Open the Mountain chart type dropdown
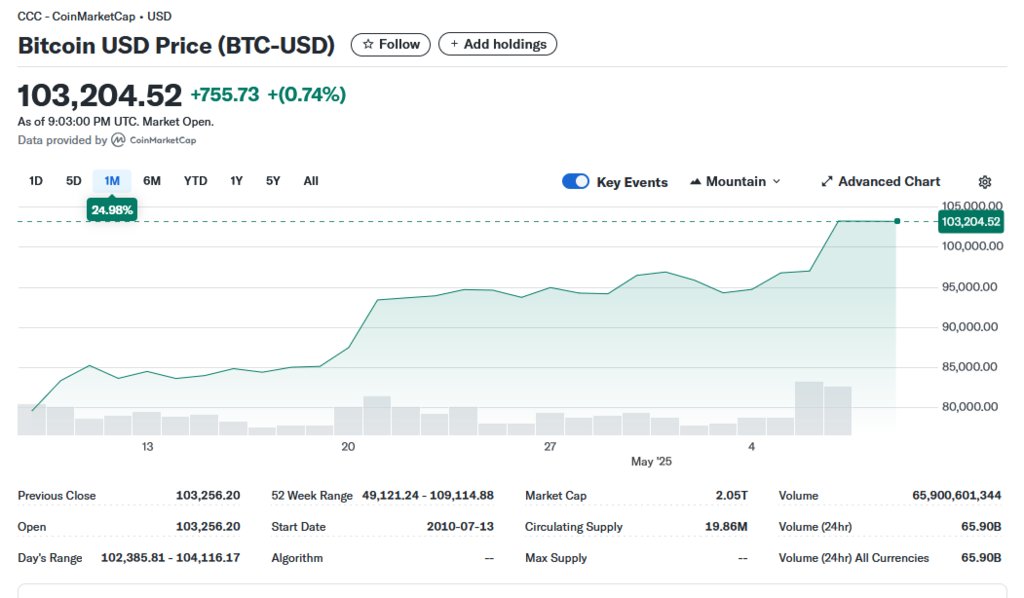 [x=735, y=181]
